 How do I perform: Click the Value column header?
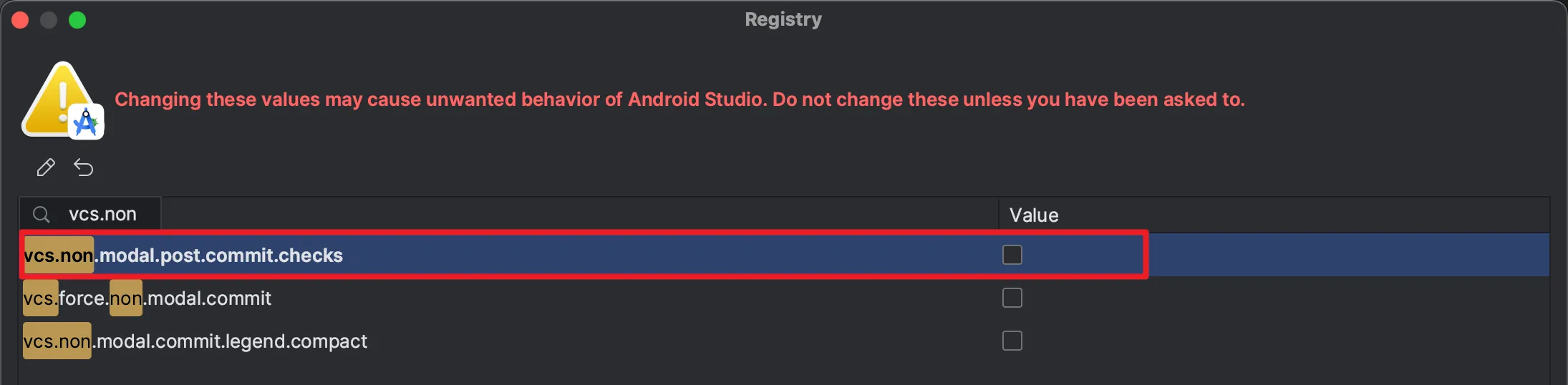[x=1034, y=215]
